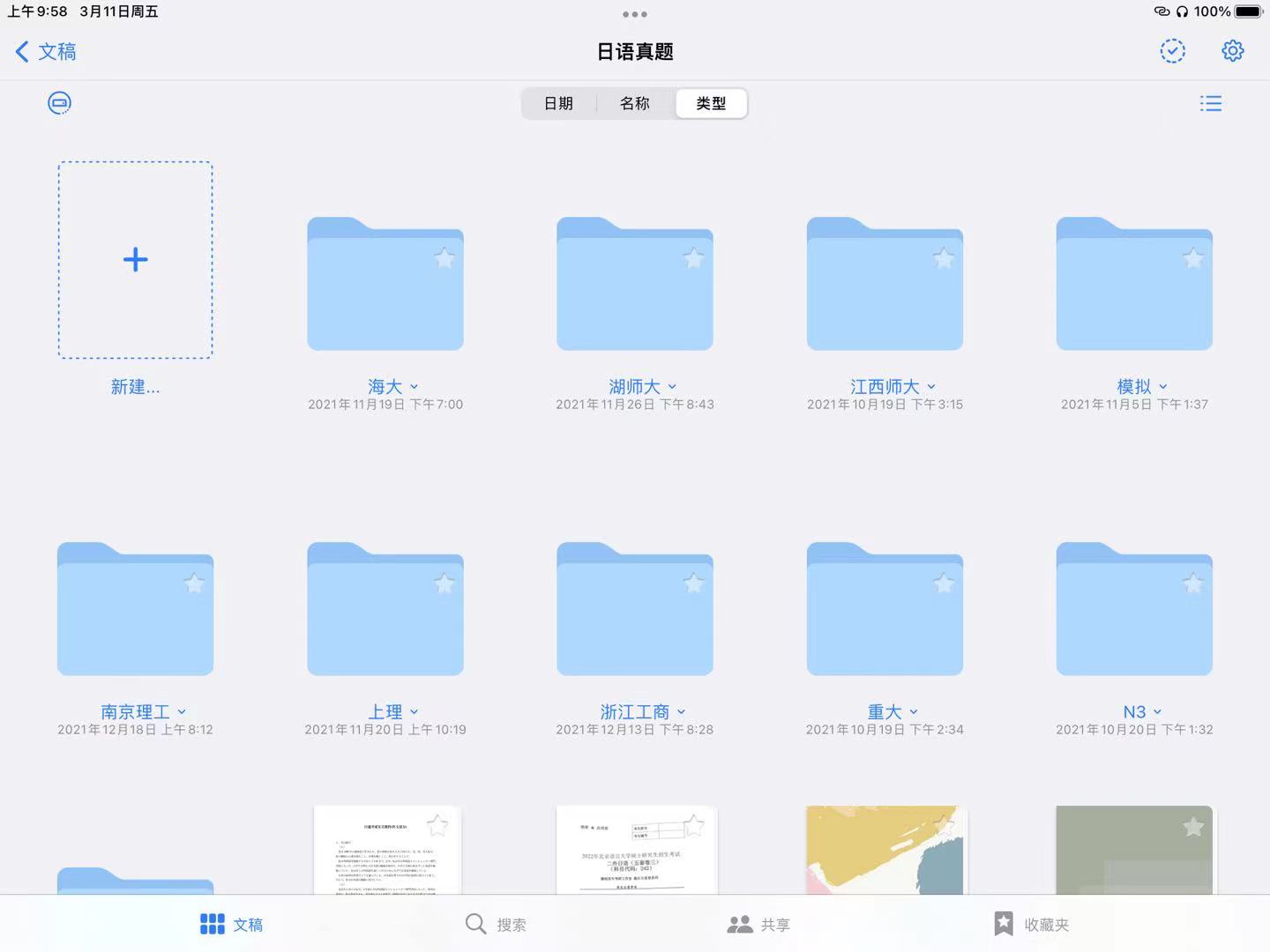Sort documents by 名称
This screenshot has width=1270, height=952.
635,103
